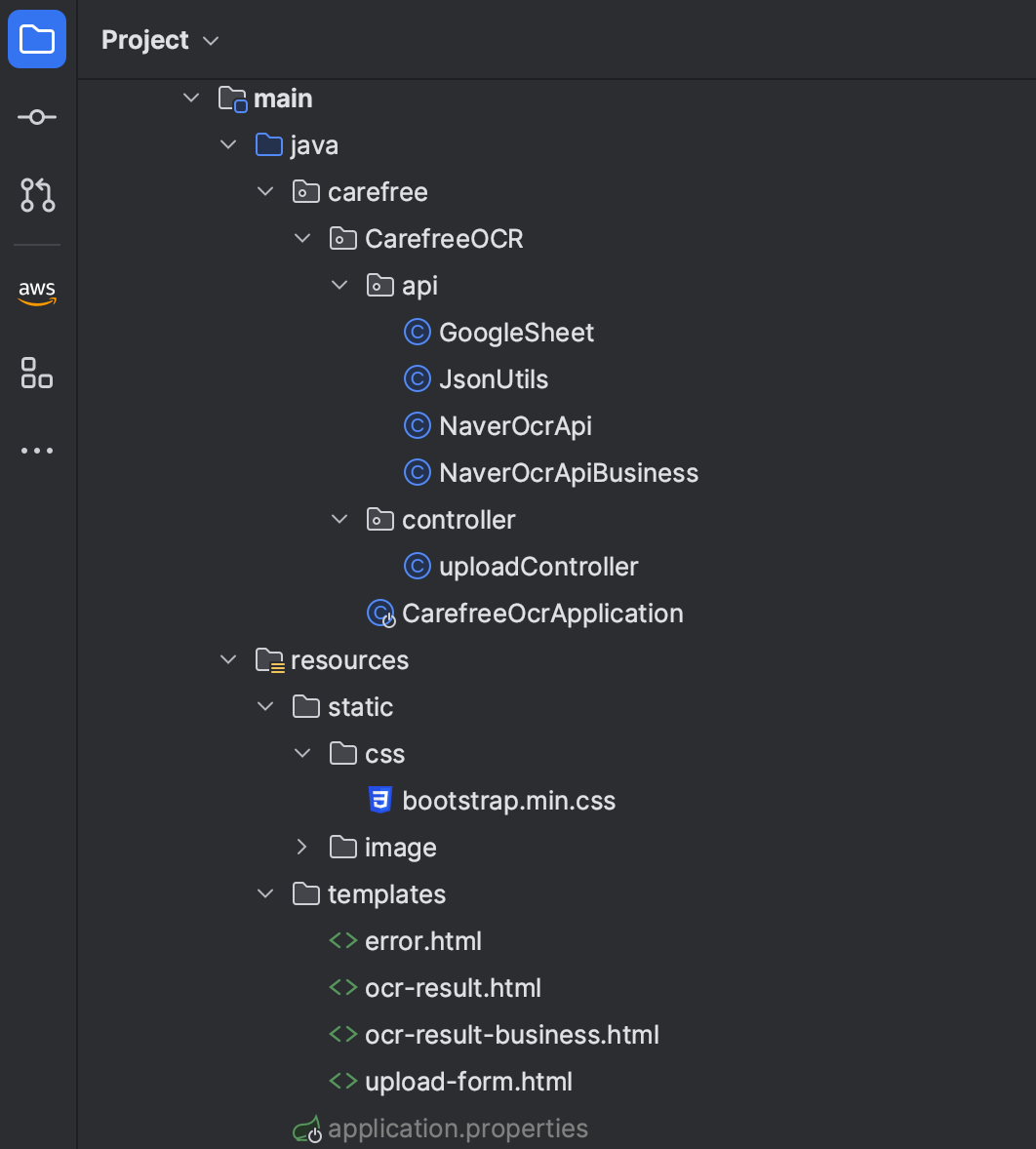The height and width of the screenshot is (1149, 1036).
Task: Open the Project view dropdown
Action: [210, 41]
